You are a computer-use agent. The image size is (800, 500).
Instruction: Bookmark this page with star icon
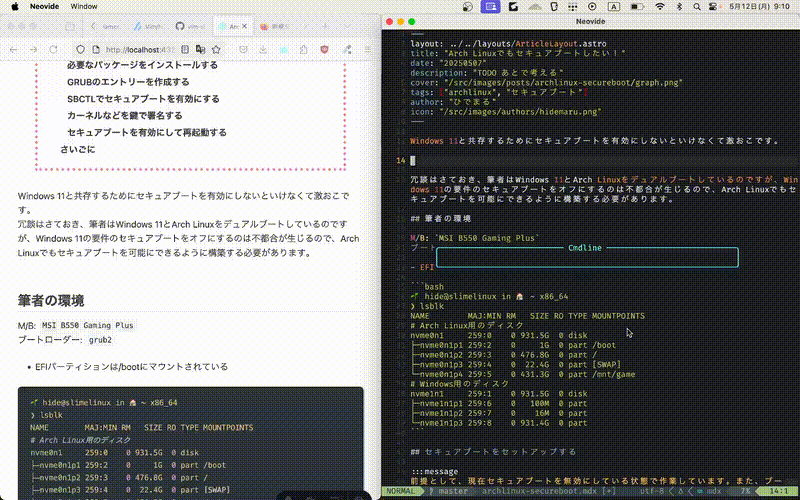[216, 49]
